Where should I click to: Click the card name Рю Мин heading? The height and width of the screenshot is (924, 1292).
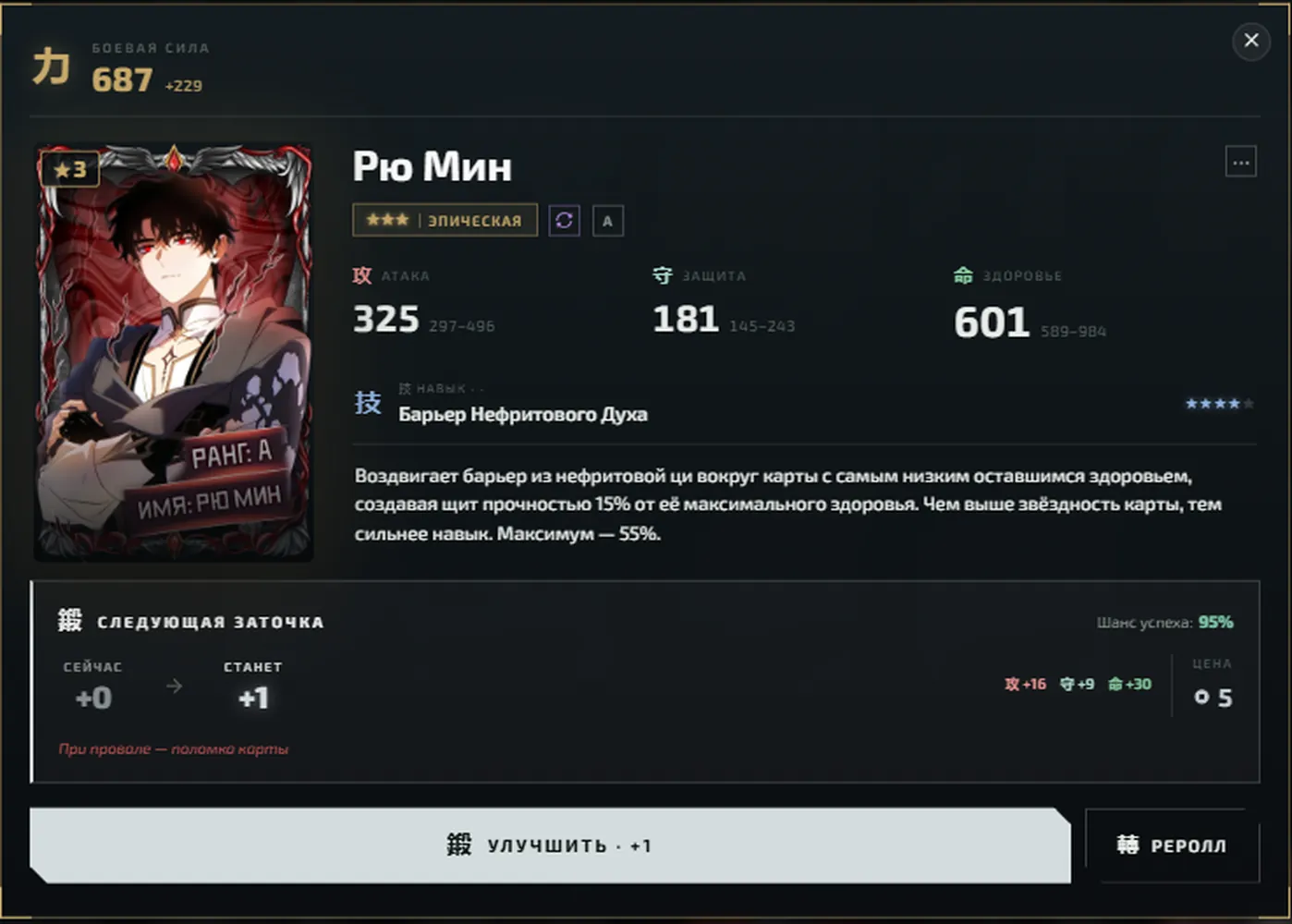pyautogui.click(x=433, y=166)
